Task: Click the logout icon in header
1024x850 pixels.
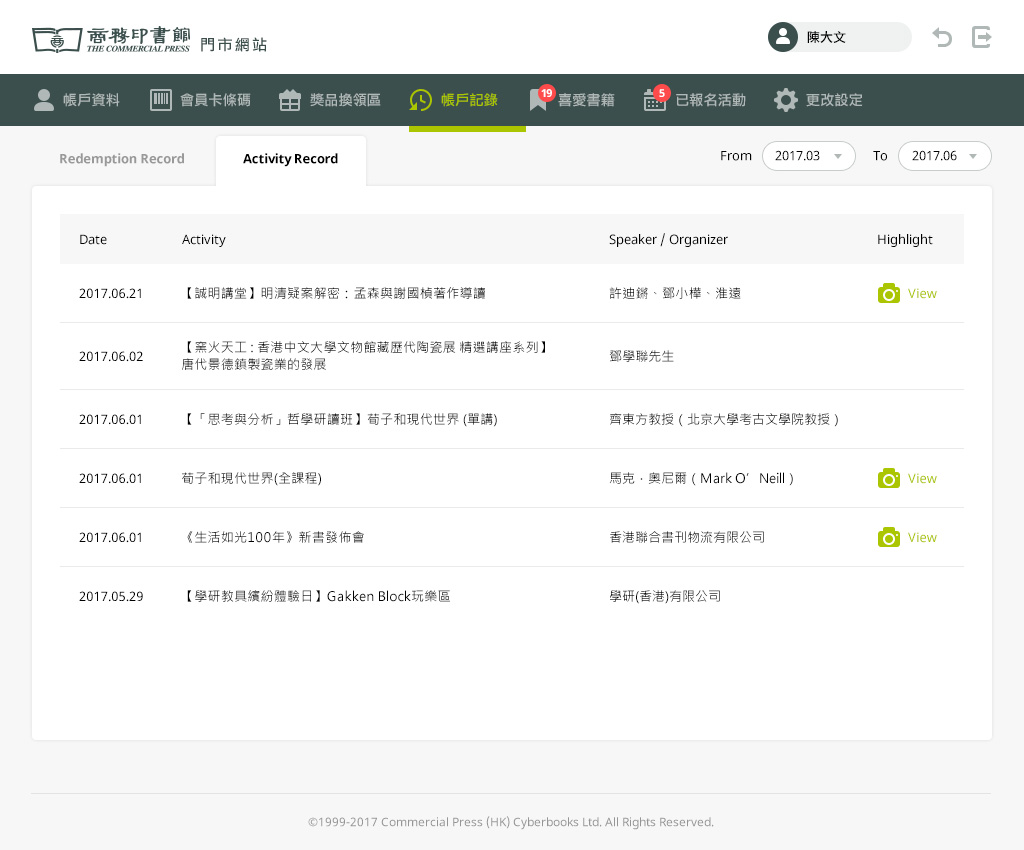Action: point(982,37)
